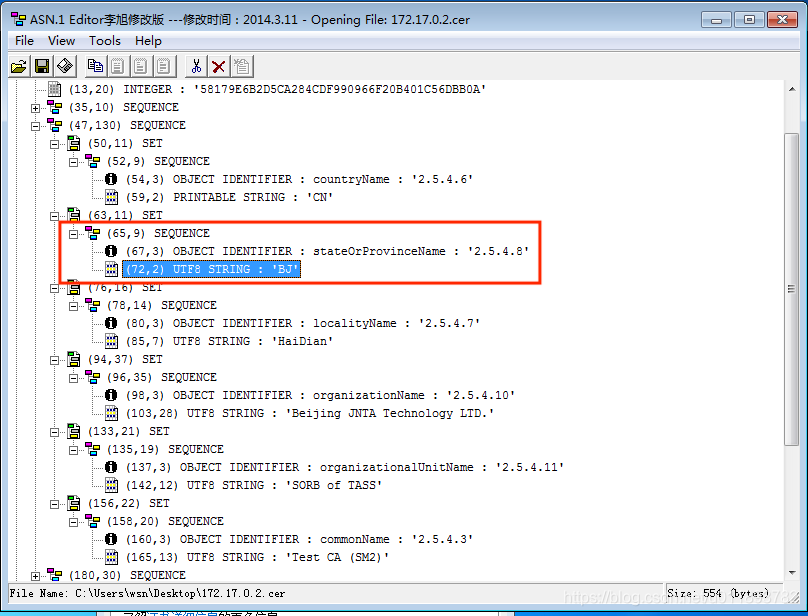The height and width of the screenshot is (616, 808).
Task: Click the info icon beside organizationName
Action: (111, 395)
